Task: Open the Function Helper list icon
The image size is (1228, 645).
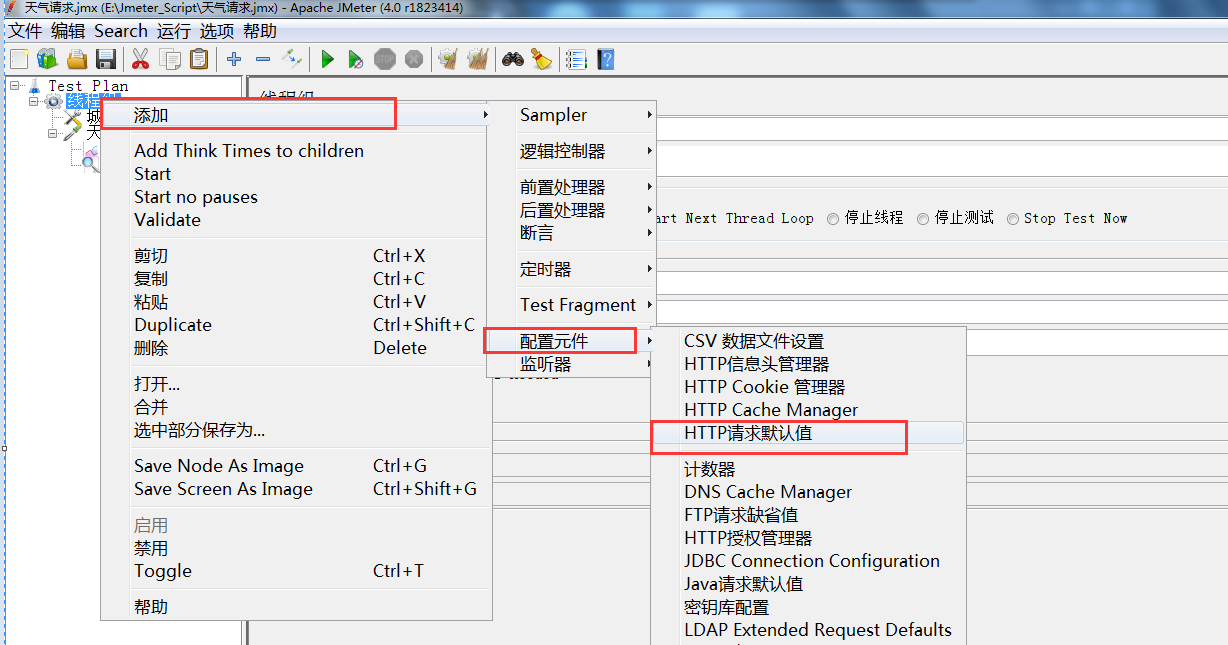Action: pos(576,59)
